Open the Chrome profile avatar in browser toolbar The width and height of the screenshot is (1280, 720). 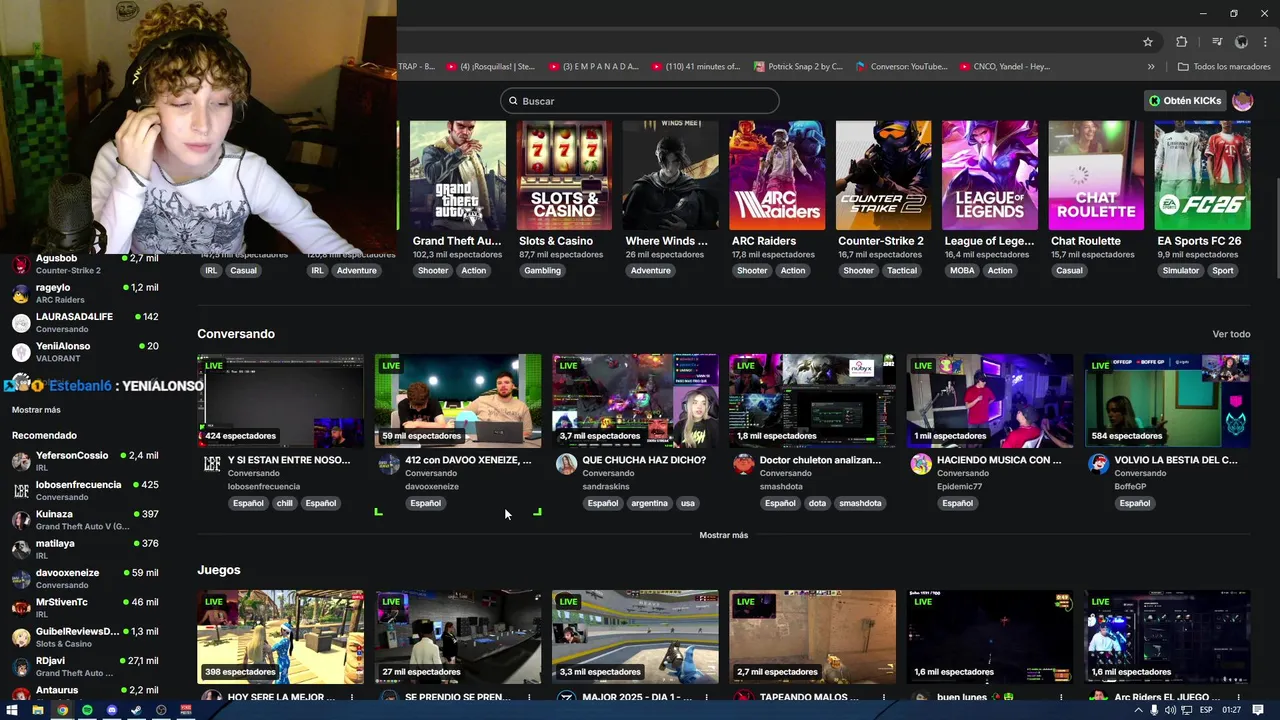pos(1241,42)
